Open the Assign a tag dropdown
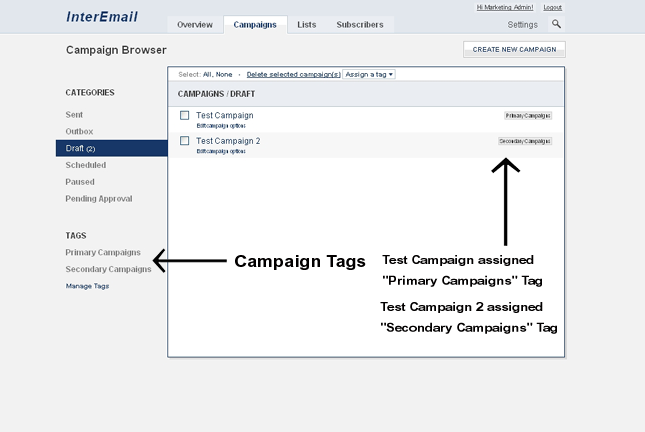This screenshot has height=432, width=645. tap(370, 74)
